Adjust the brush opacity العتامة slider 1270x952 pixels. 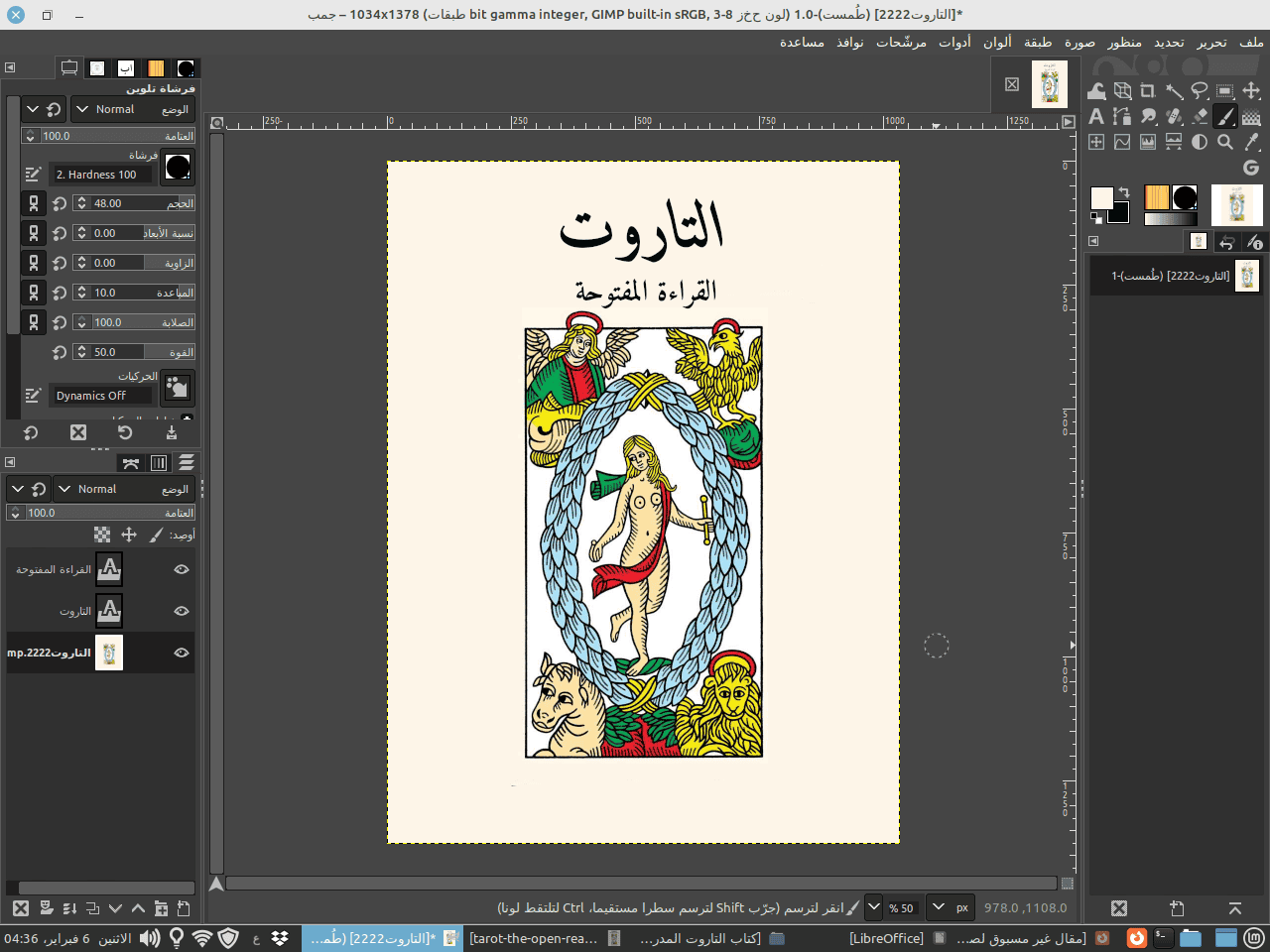108,136
